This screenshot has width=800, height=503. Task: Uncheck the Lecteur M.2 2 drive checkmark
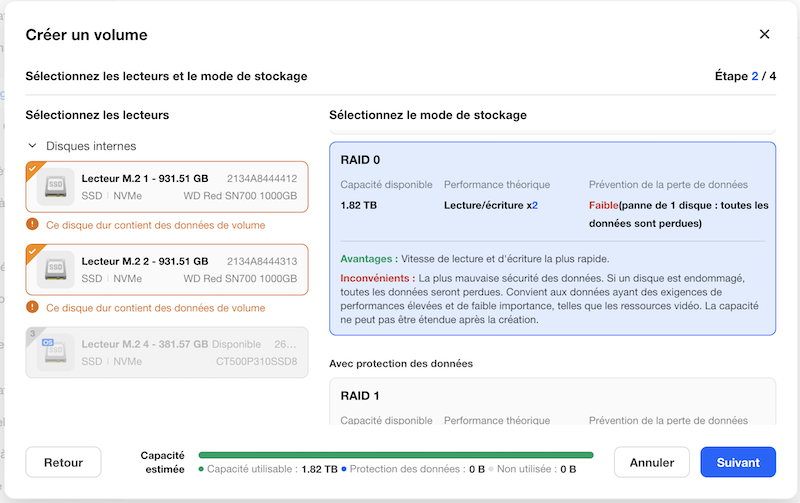click(33, 251)
